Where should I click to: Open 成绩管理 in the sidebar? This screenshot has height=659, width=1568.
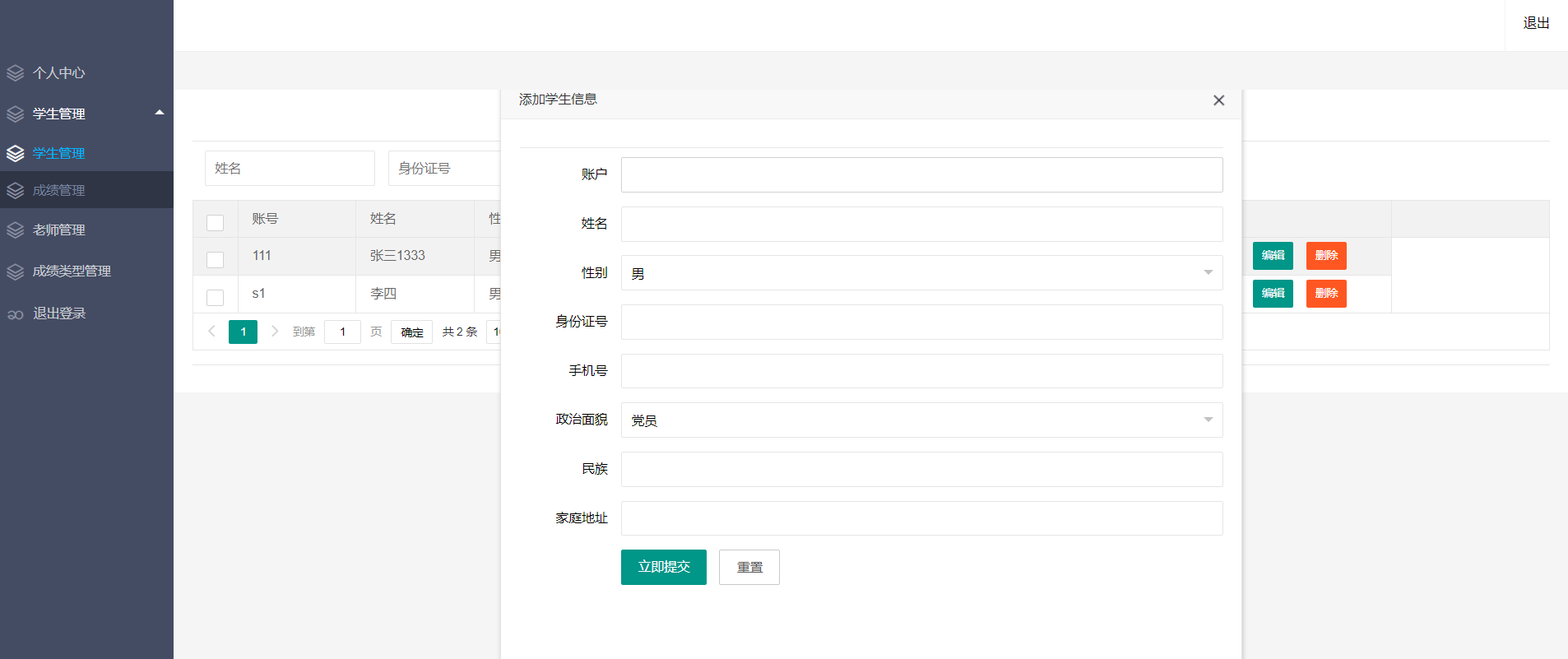(x=59, y=191)
